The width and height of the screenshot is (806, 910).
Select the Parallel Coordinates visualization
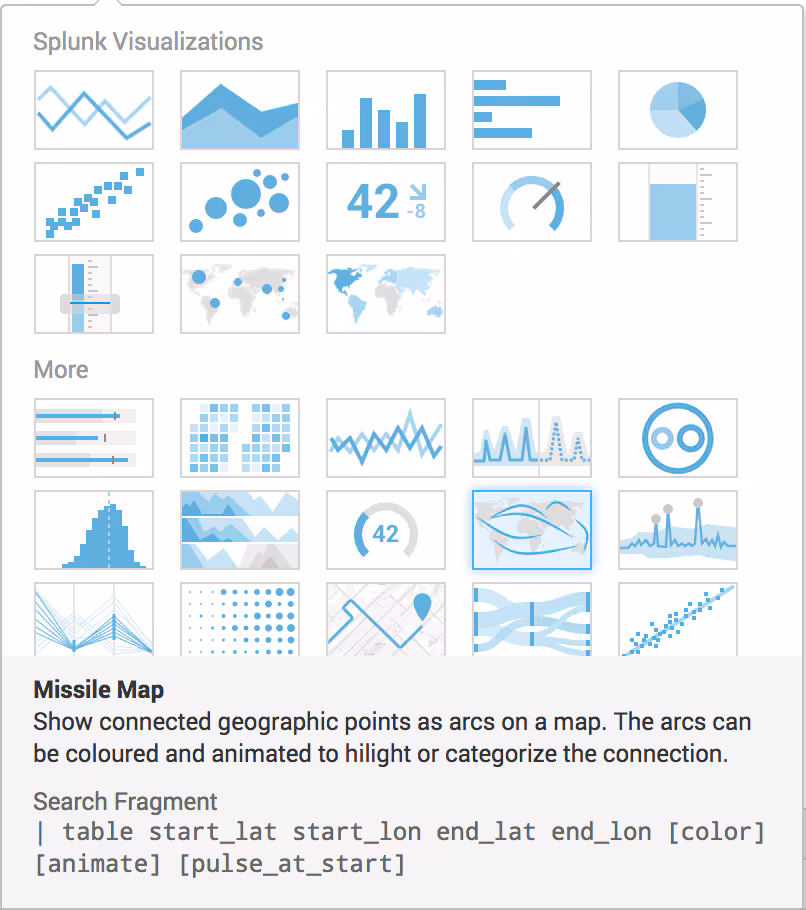click(x=94, y=620)
